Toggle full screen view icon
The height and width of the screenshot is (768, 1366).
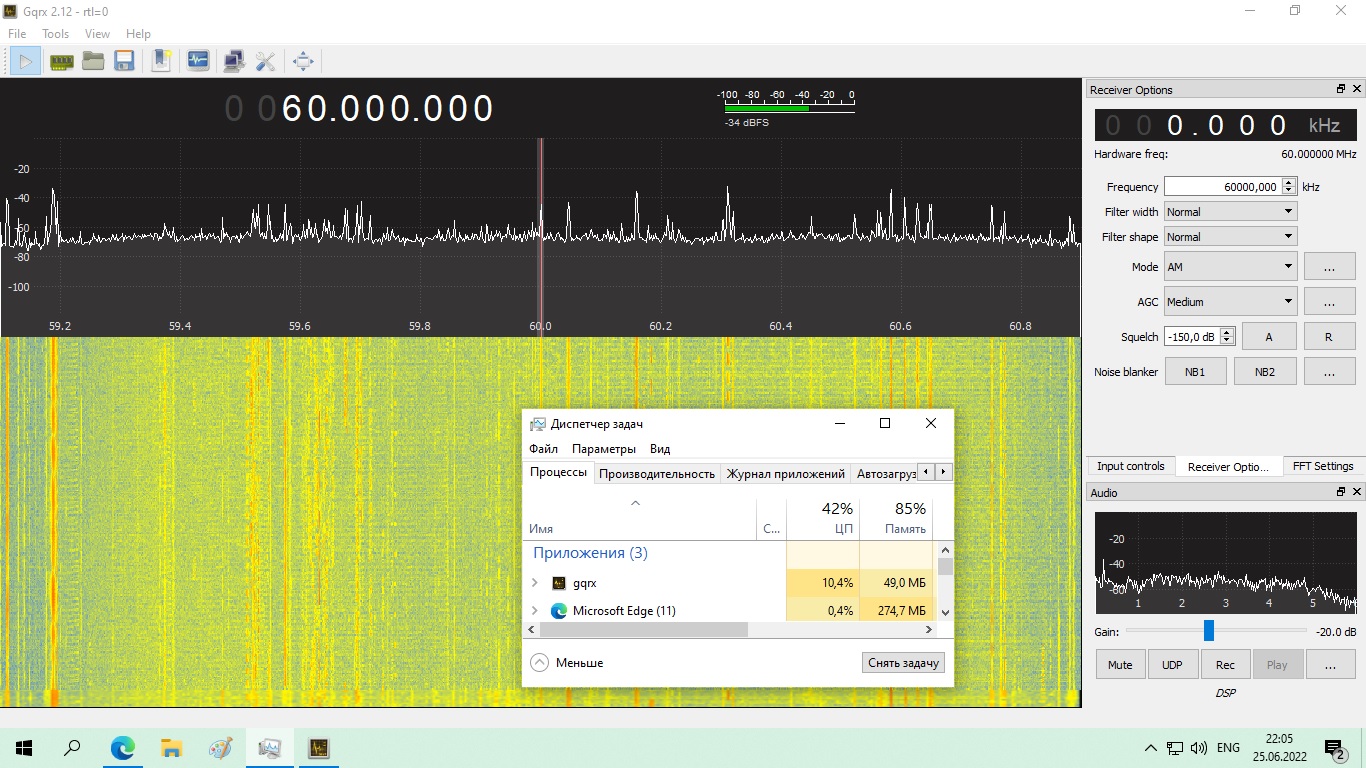[x=303, y=61]
